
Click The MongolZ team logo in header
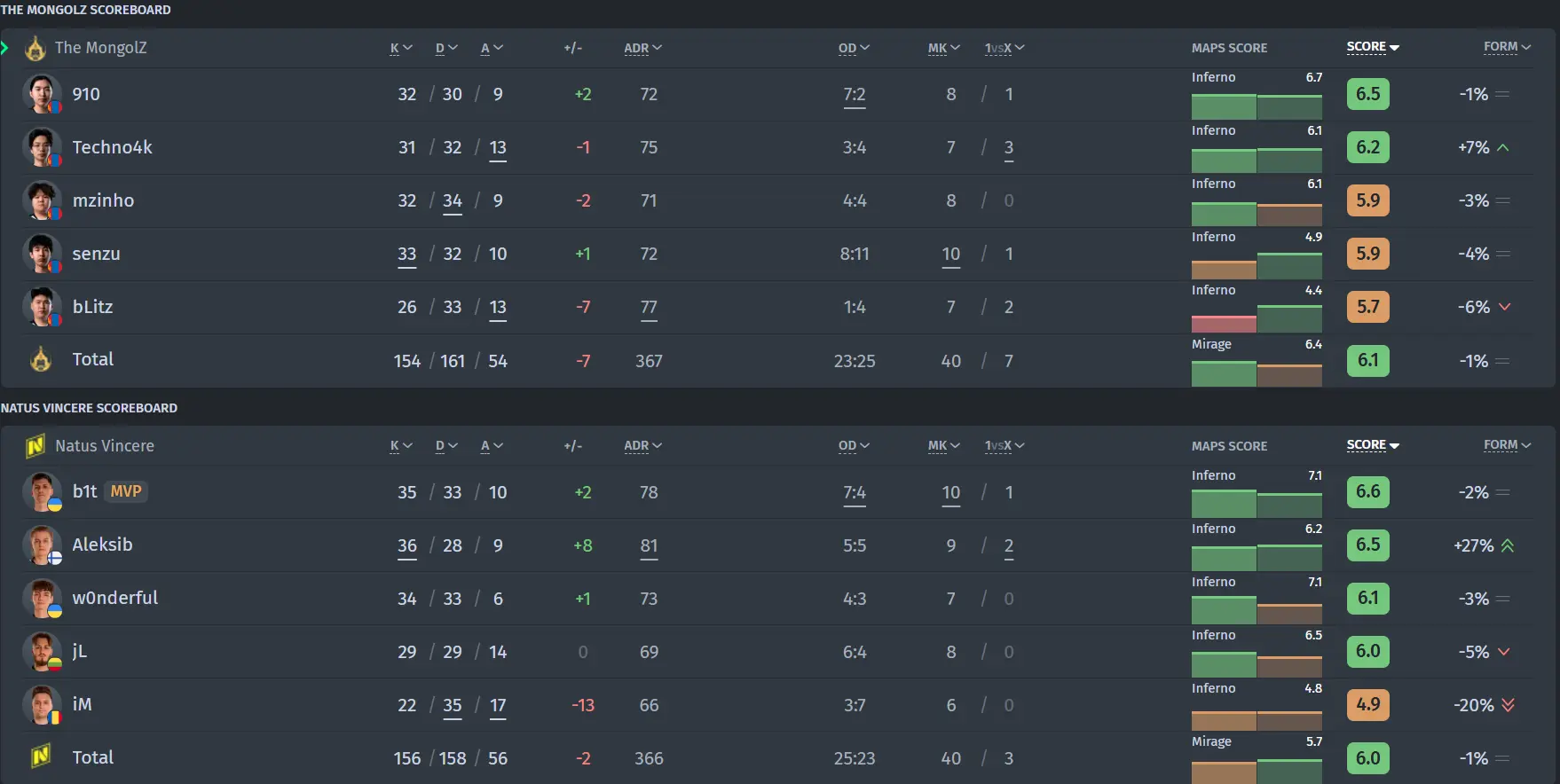click(35, 48)
